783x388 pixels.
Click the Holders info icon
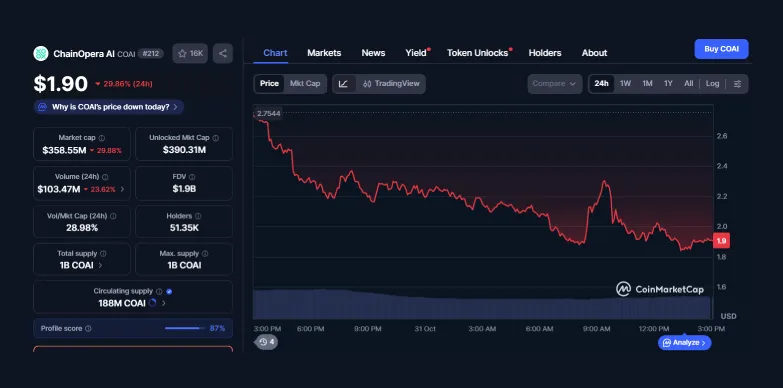198,216
